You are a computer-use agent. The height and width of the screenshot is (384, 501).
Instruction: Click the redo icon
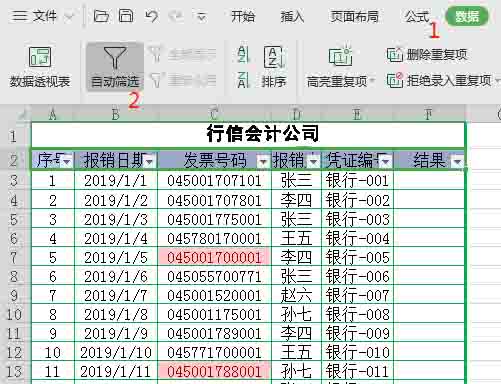[176, 16]
